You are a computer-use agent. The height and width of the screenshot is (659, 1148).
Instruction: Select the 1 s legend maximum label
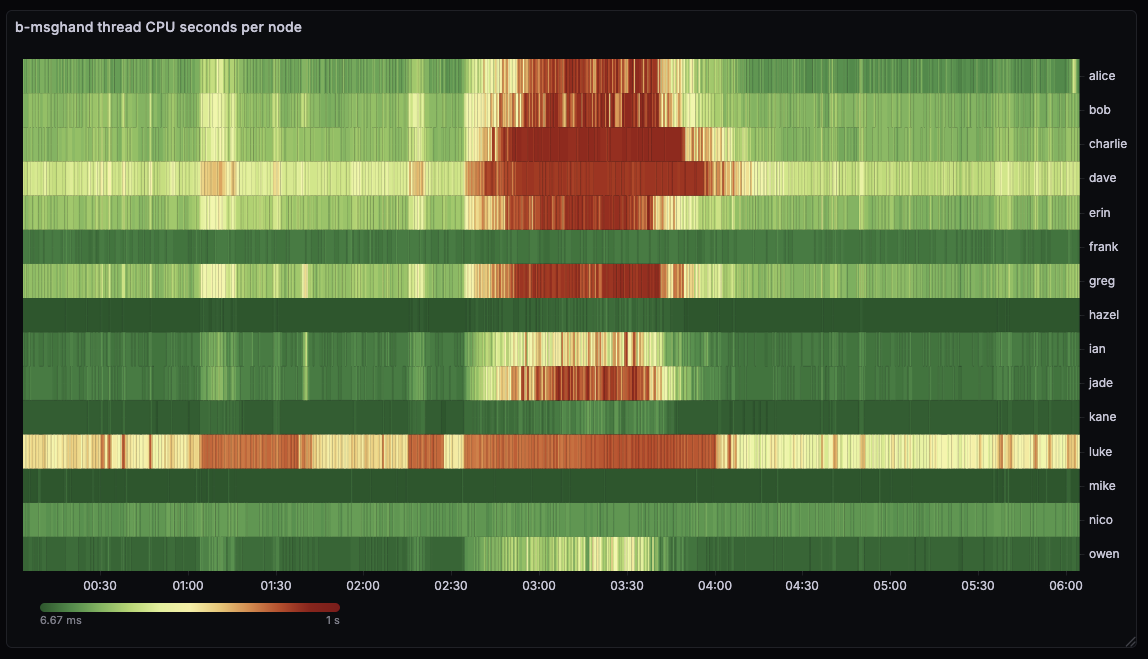point(330,621)
